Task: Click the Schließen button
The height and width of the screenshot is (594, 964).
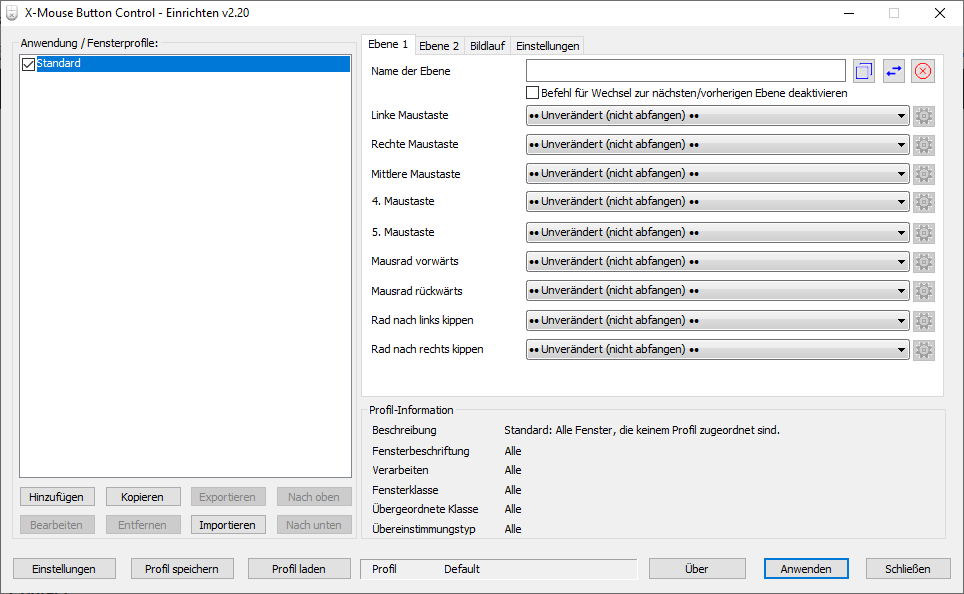Action: click(908, 569)
